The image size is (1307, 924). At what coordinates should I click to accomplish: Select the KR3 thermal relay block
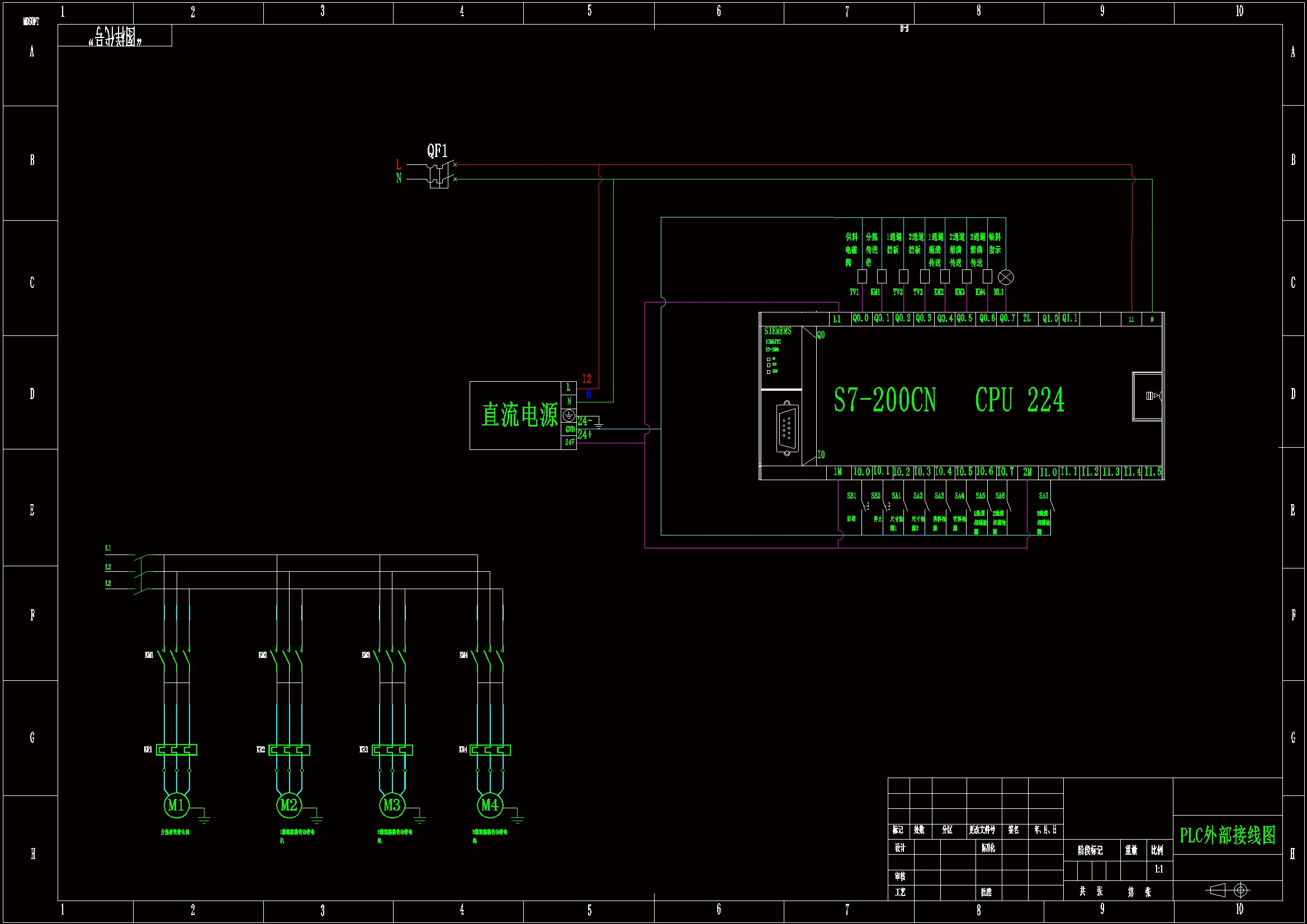coord(392,750)
